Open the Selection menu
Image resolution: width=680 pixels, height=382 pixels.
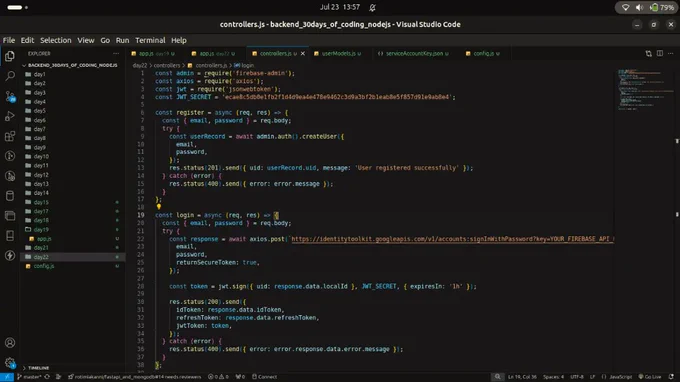tap(56, 40)
